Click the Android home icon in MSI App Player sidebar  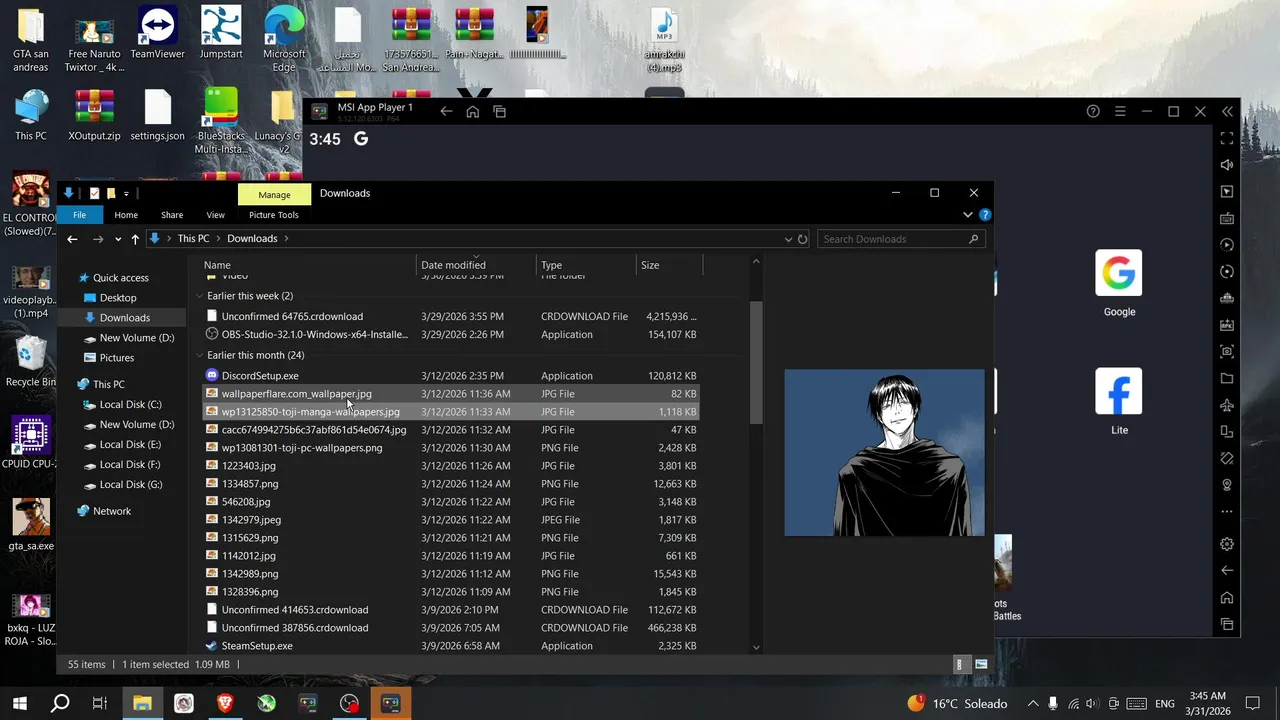[1227, 598]
